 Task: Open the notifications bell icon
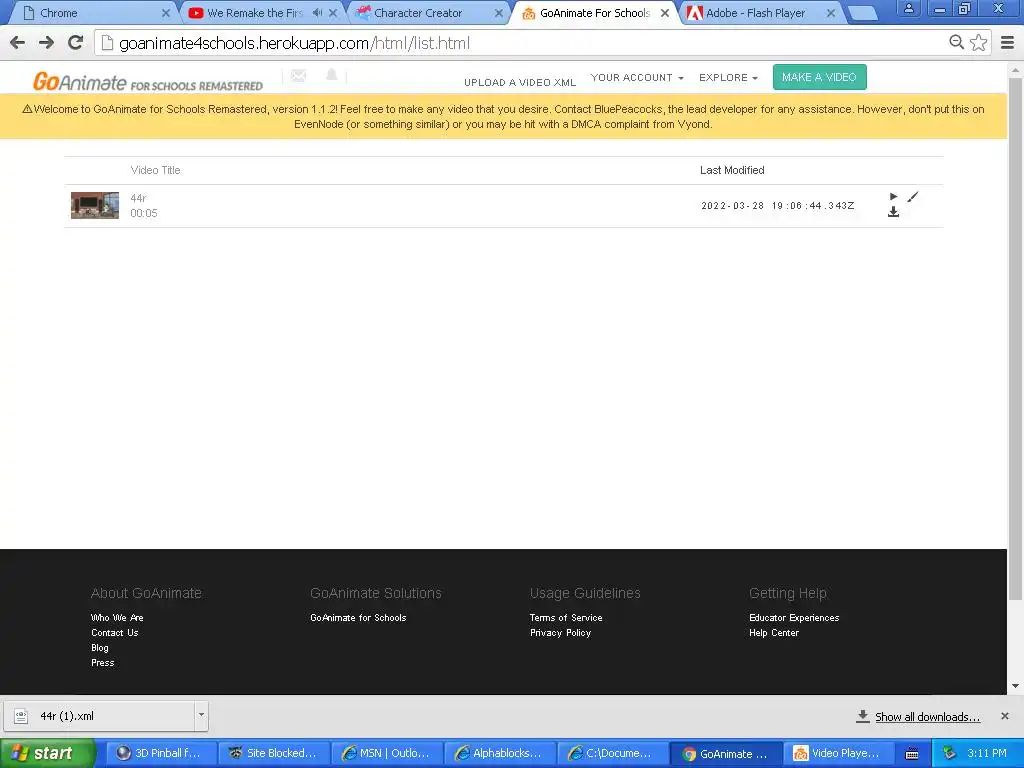pos(332,75)
